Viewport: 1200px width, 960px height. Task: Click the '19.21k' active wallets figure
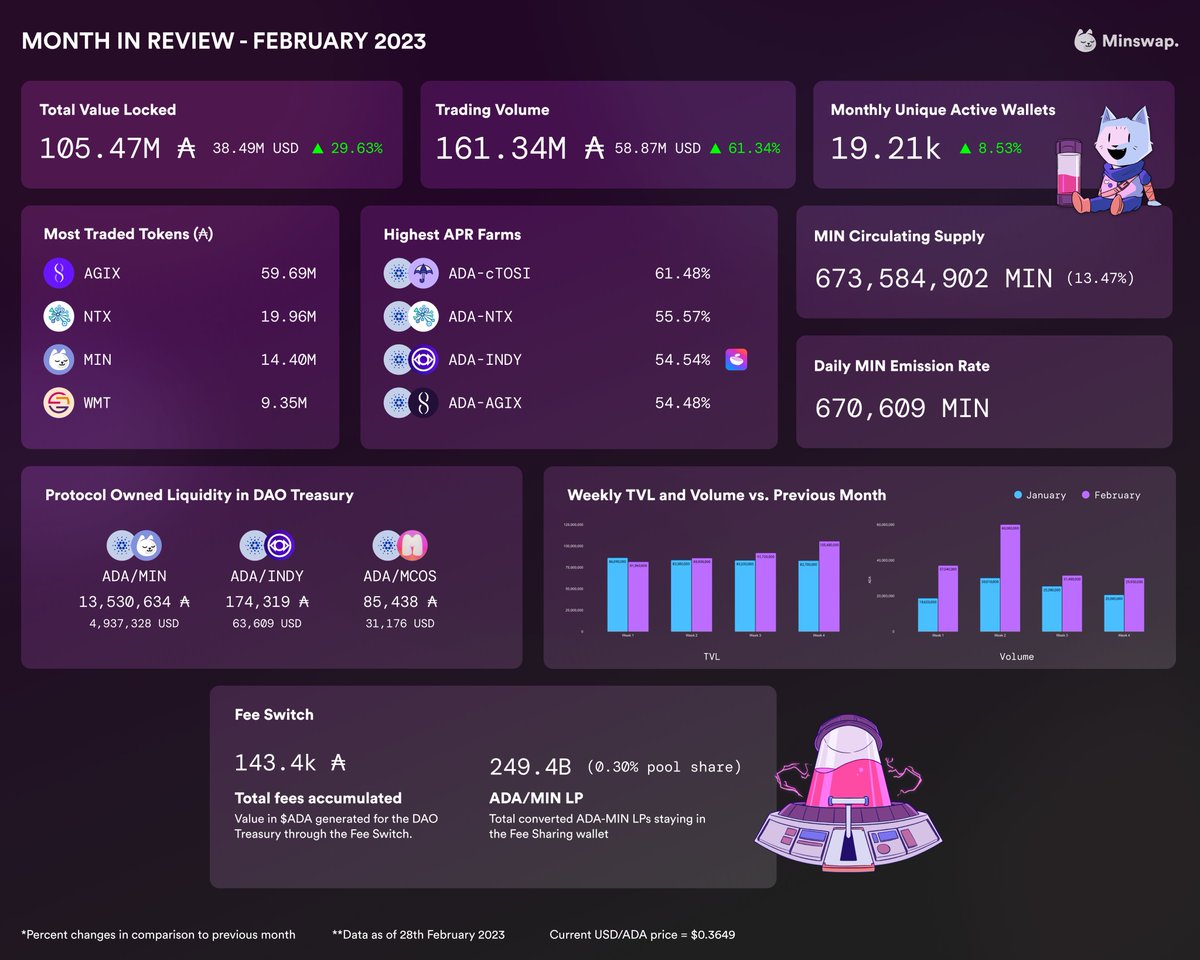pyautogui.click(x=886, y=149)
